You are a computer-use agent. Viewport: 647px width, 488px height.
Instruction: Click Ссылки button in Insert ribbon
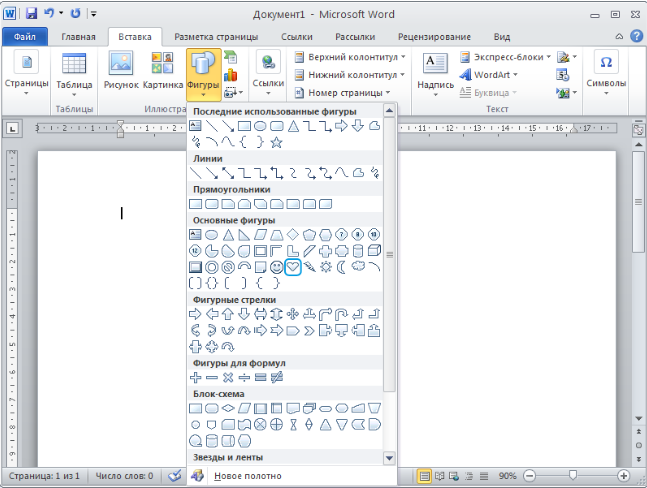coord(268,73)
